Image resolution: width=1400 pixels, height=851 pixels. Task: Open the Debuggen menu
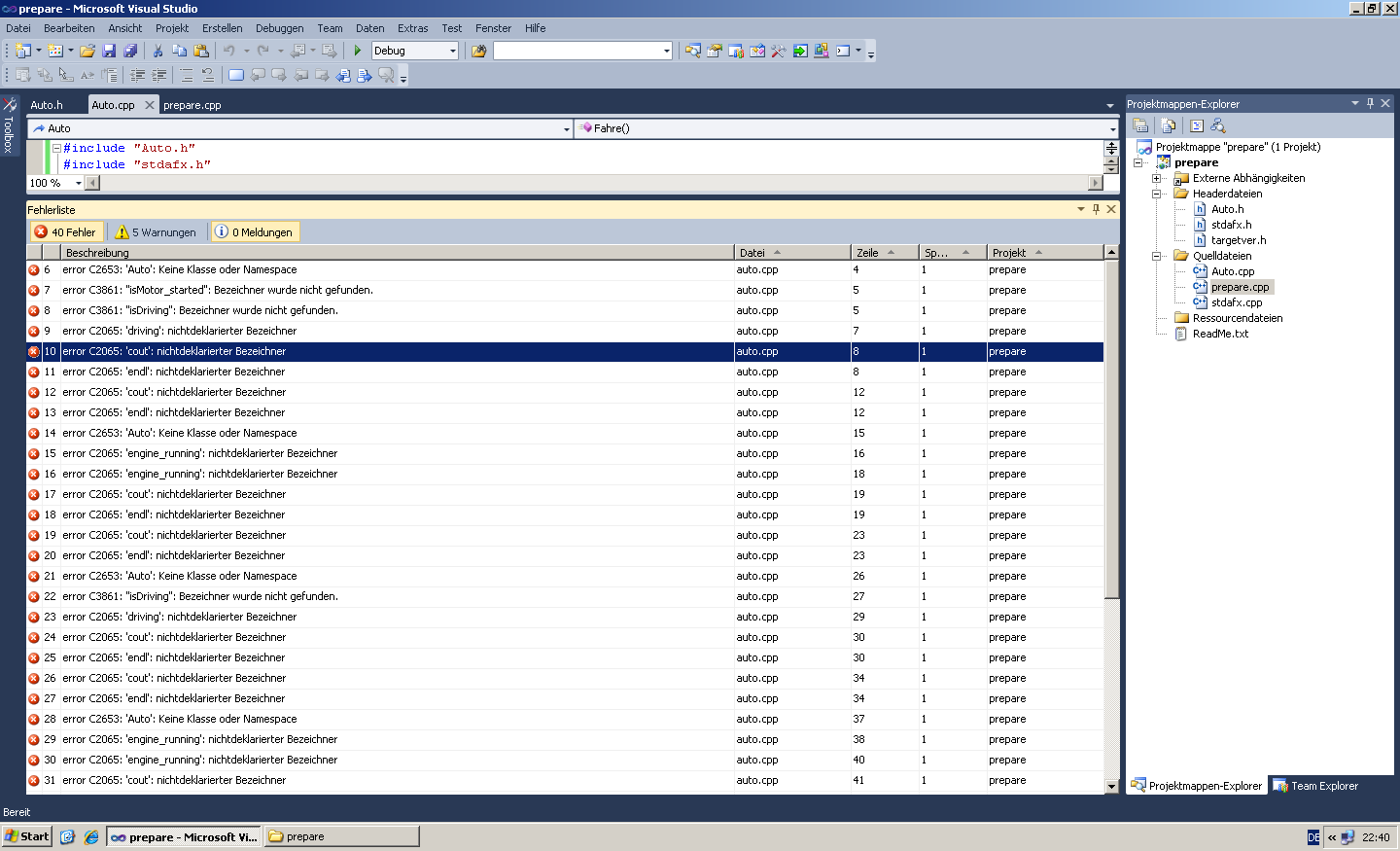(x=280, y=28)
